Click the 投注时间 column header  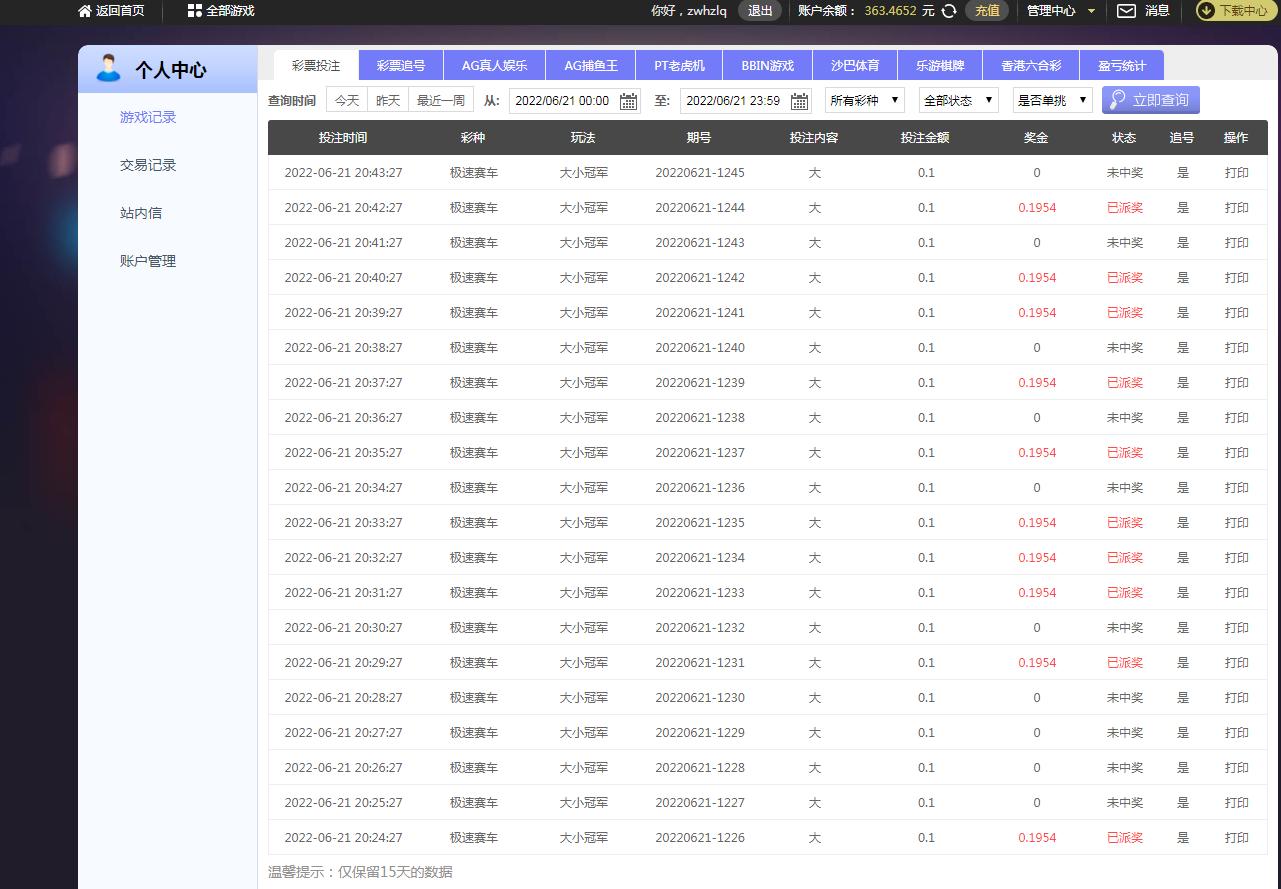pyautogui.click(x=343, y=138)
